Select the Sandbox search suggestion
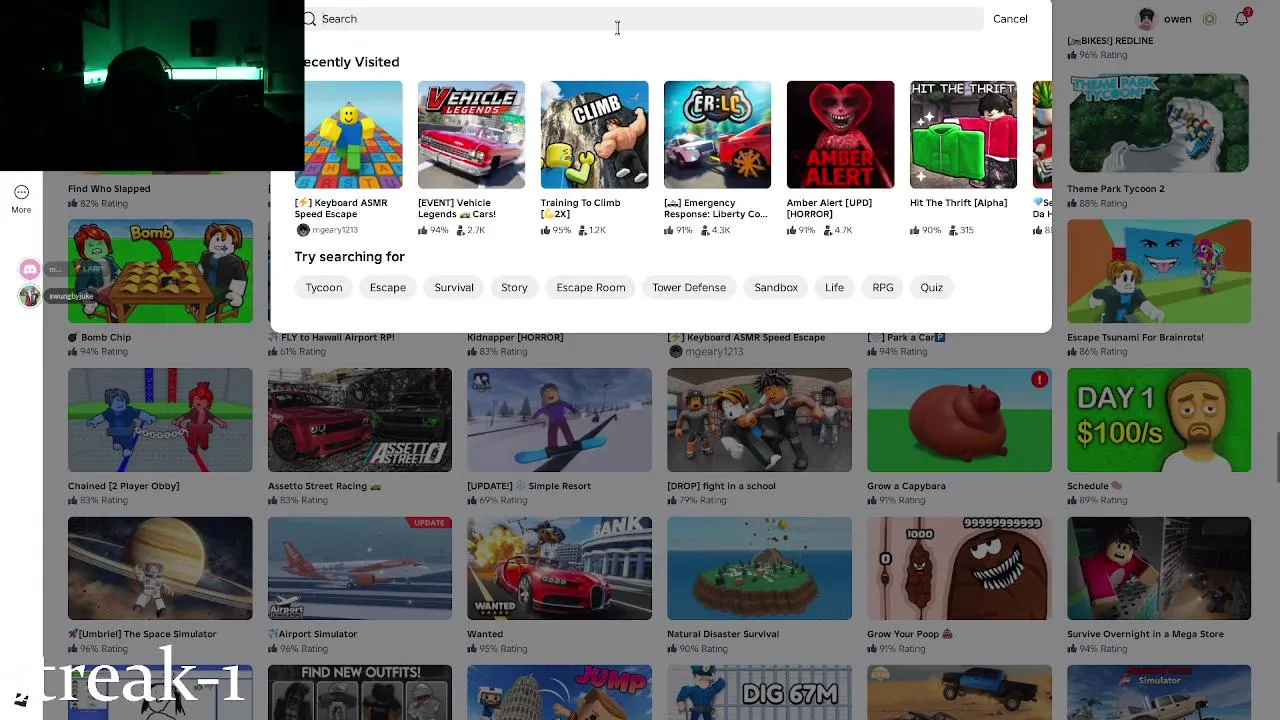1280x720 pixels. coord(776,288)
